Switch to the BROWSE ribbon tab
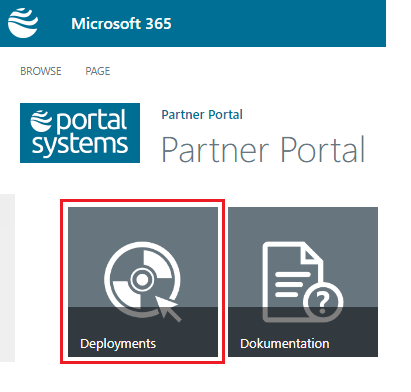This screenshot has height=392, width=411. click(41, 71)
